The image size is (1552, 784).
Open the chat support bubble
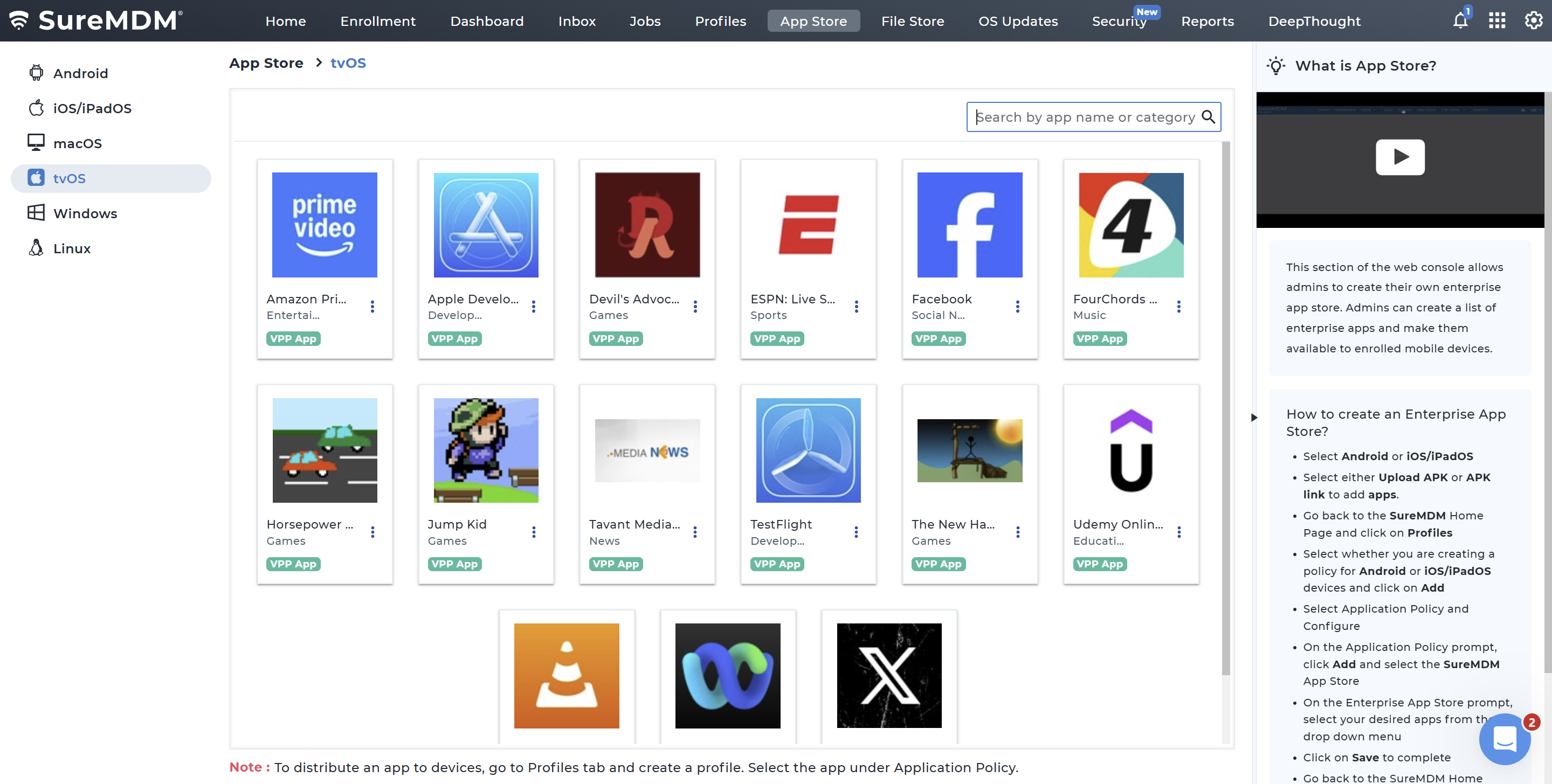coord(1505,739)
